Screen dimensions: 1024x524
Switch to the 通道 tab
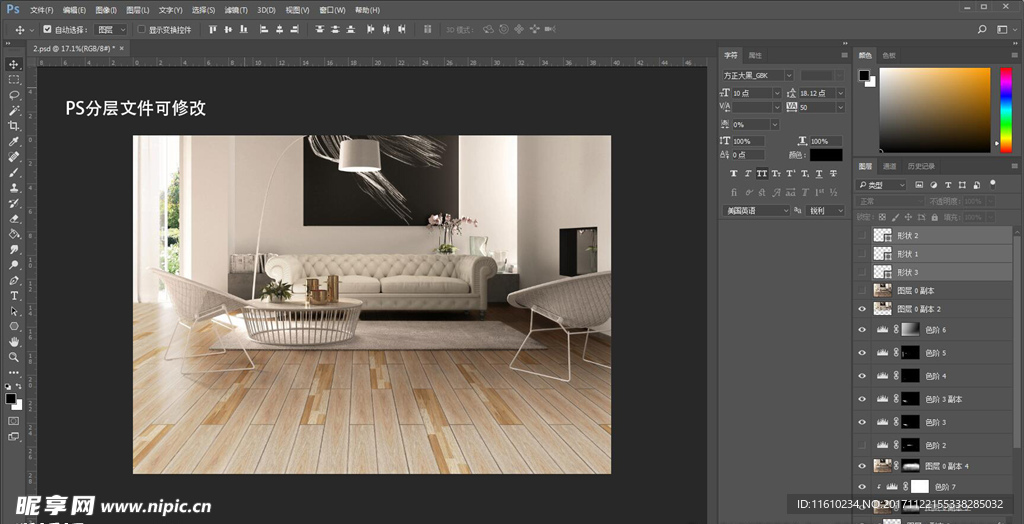[889, 166]
